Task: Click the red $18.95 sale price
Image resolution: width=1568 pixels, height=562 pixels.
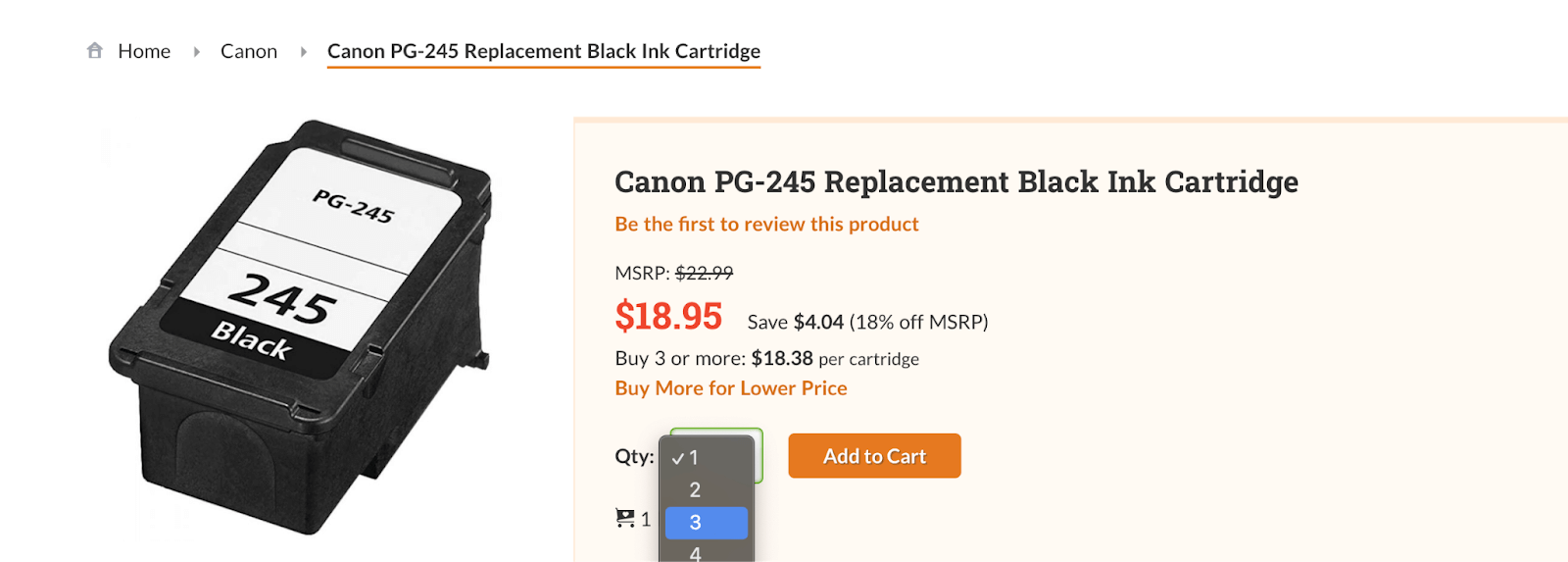Action: [x=668, y=317]
